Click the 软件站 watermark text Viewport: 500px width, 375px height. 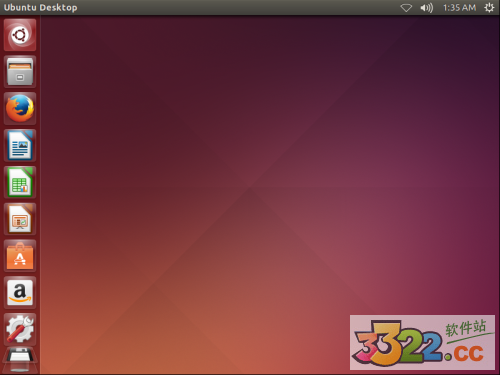466,328
